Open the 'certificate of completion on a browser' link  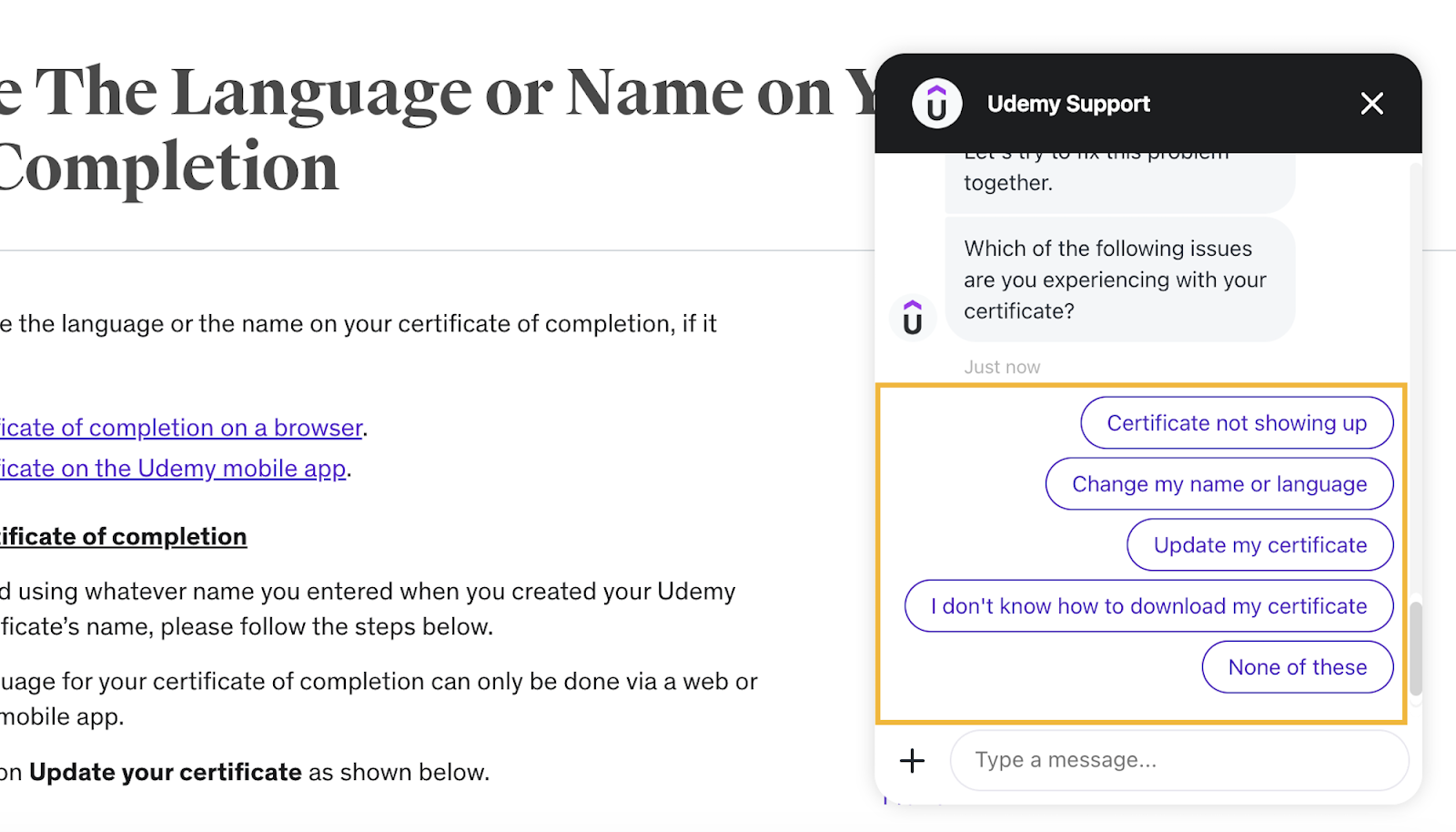[x=181, y=428]
